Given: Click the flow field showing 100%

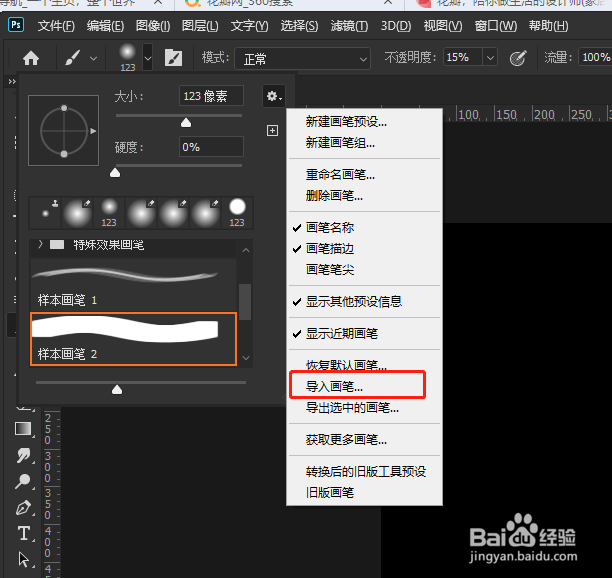Looking at the screenshot, I should click(595, 57).
